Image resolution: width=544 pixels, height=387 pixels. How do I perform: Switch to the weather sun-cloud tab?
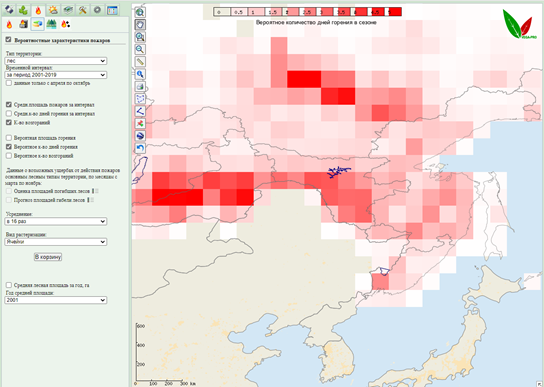pos(53,10)
